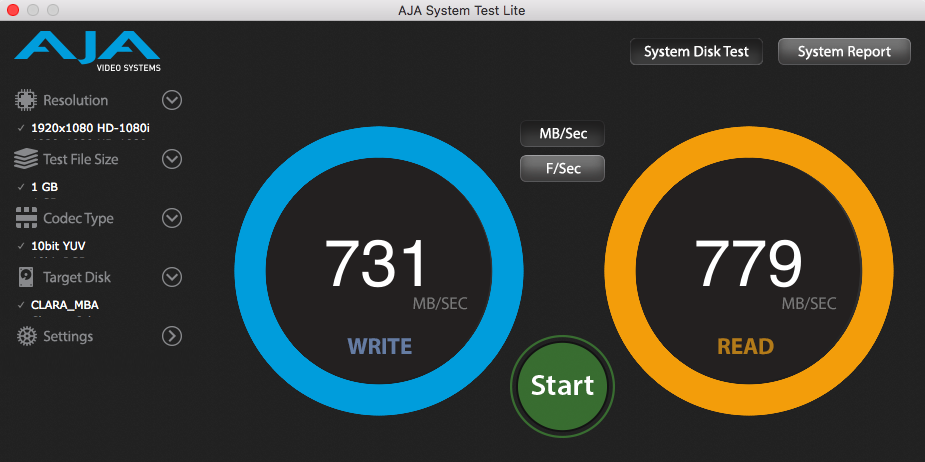Click the Codec Type label

(78, 218)
